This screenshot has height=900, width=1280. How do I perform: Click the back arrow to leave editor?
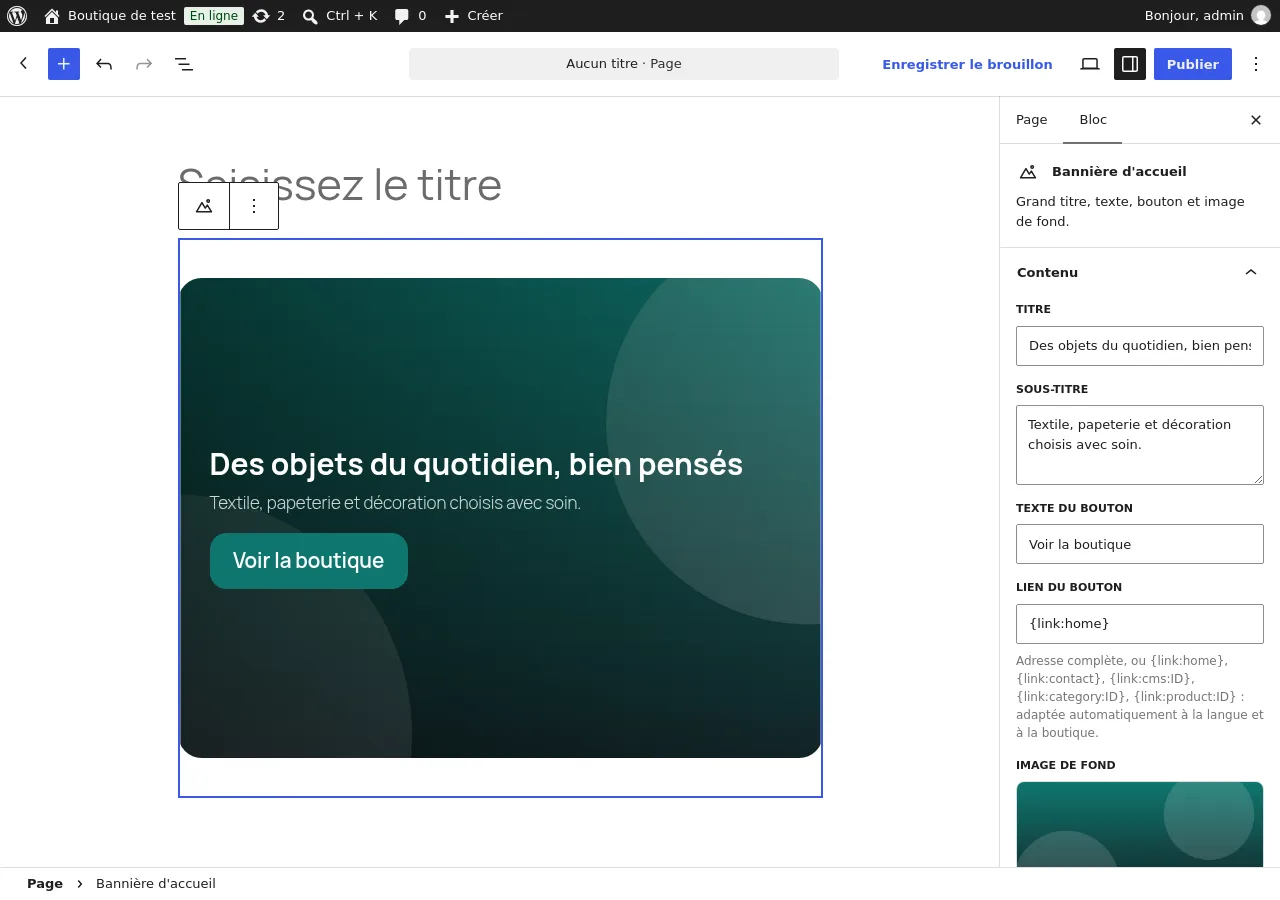coord(24,64)
